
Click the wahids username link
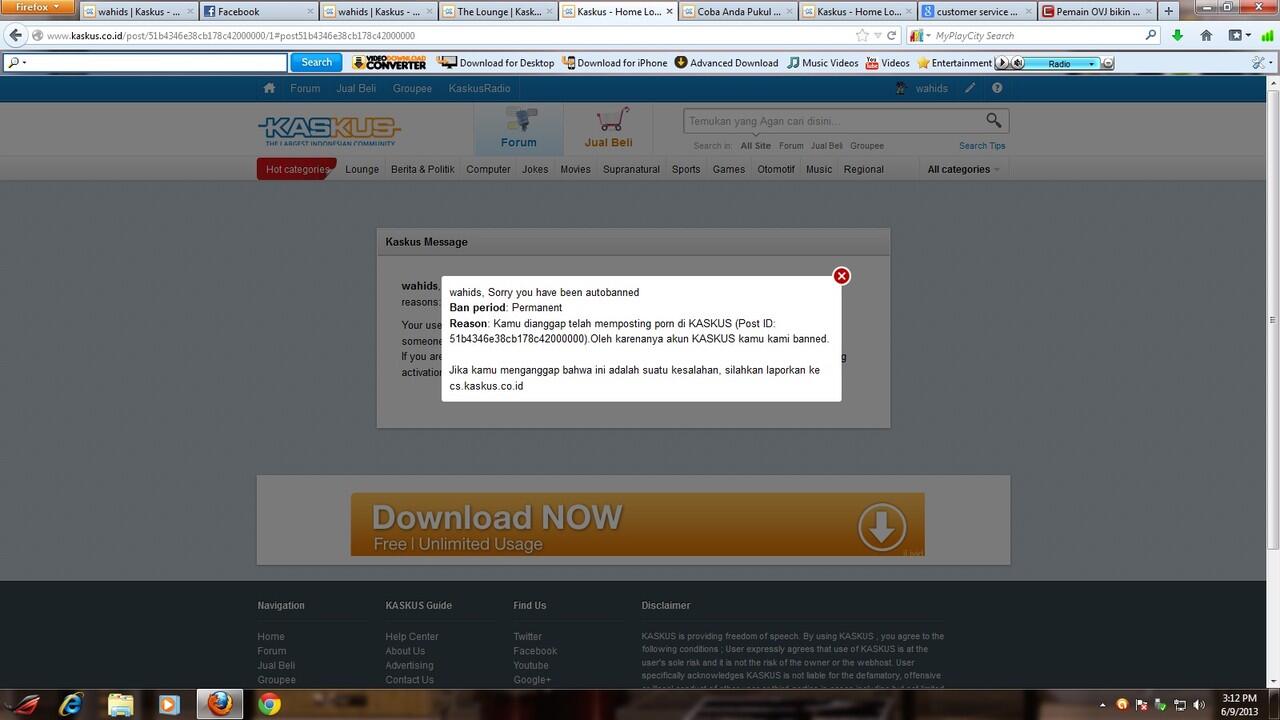click(x=931, y=88)
